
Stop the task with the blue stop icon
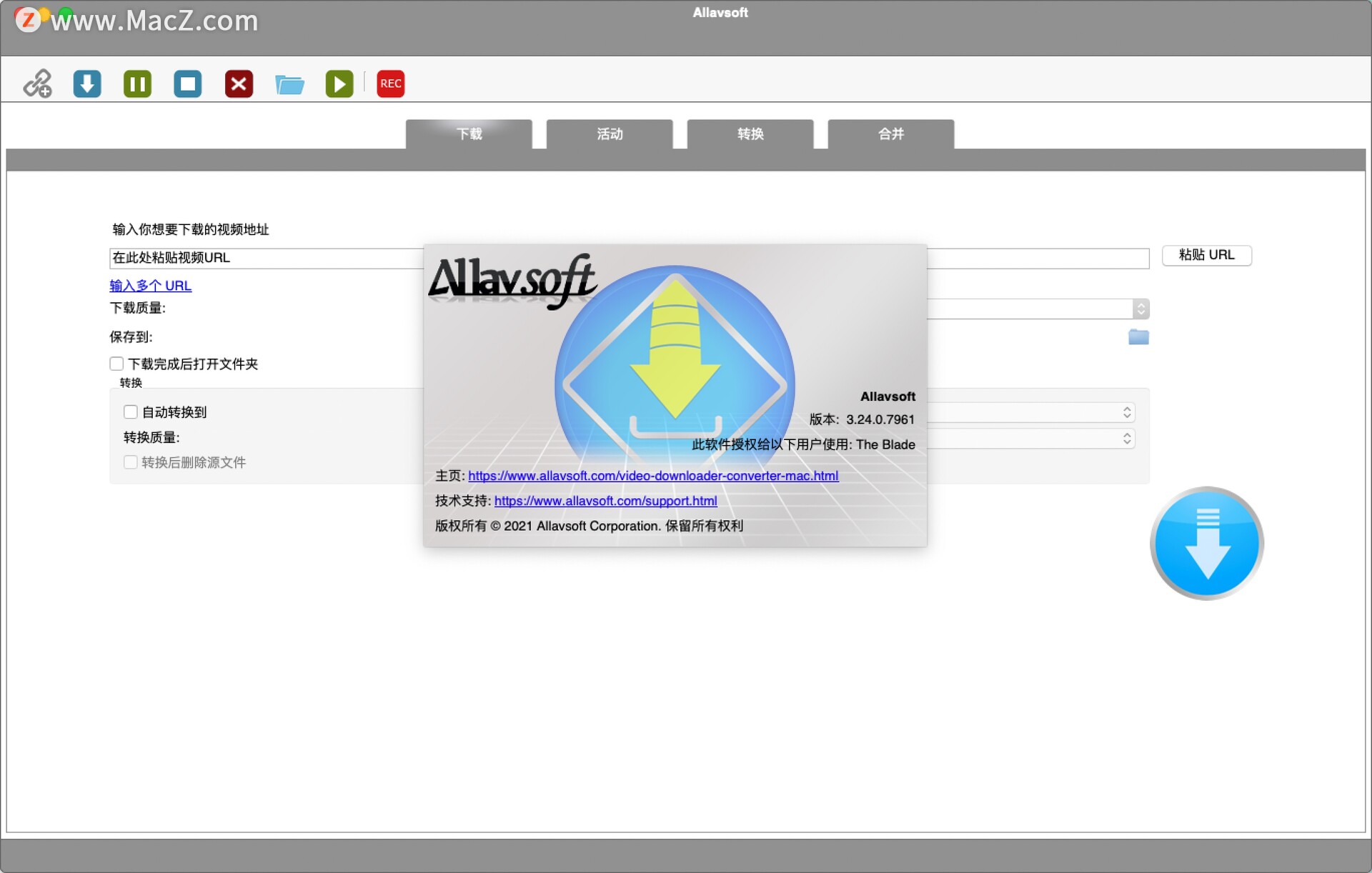click(188, 84)
